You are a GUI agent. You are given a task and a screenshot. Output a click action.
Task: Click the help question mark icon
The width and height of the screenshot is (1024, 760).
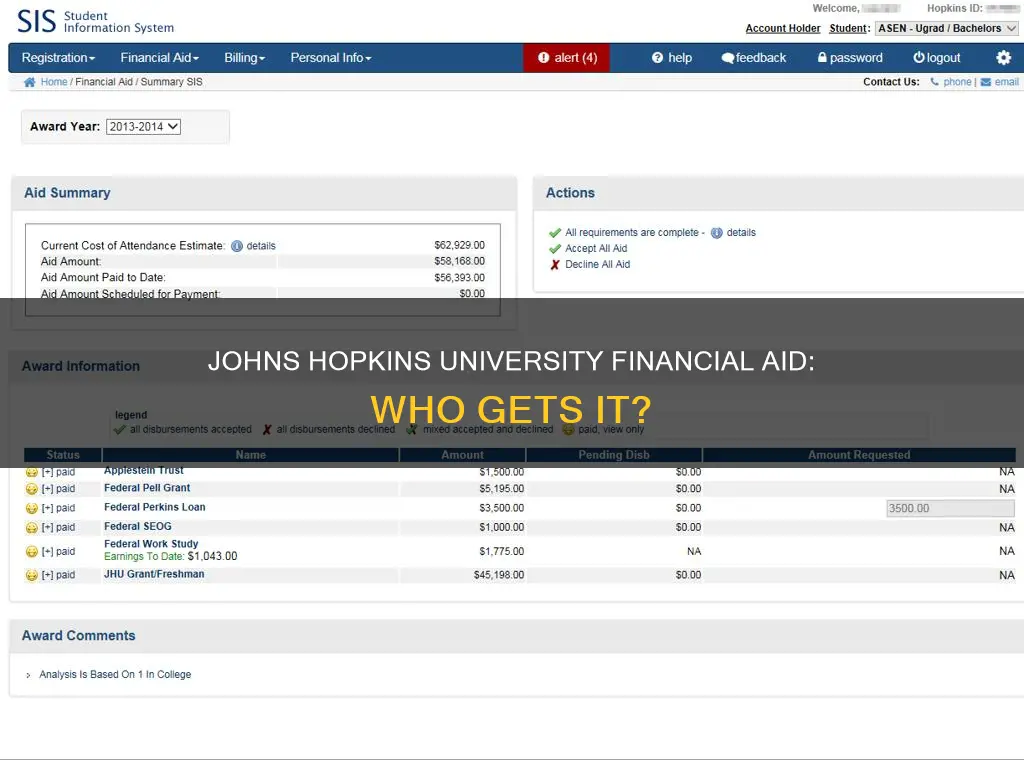(x=657, y=57)
